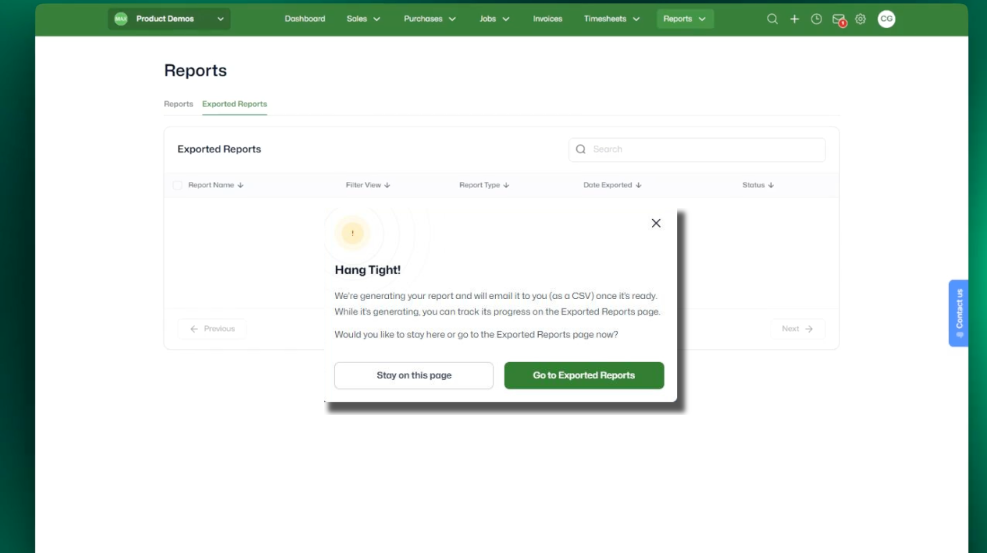Click Go to Exported Reports button
The image size is (987, 553).
click(x=584, y=375)
